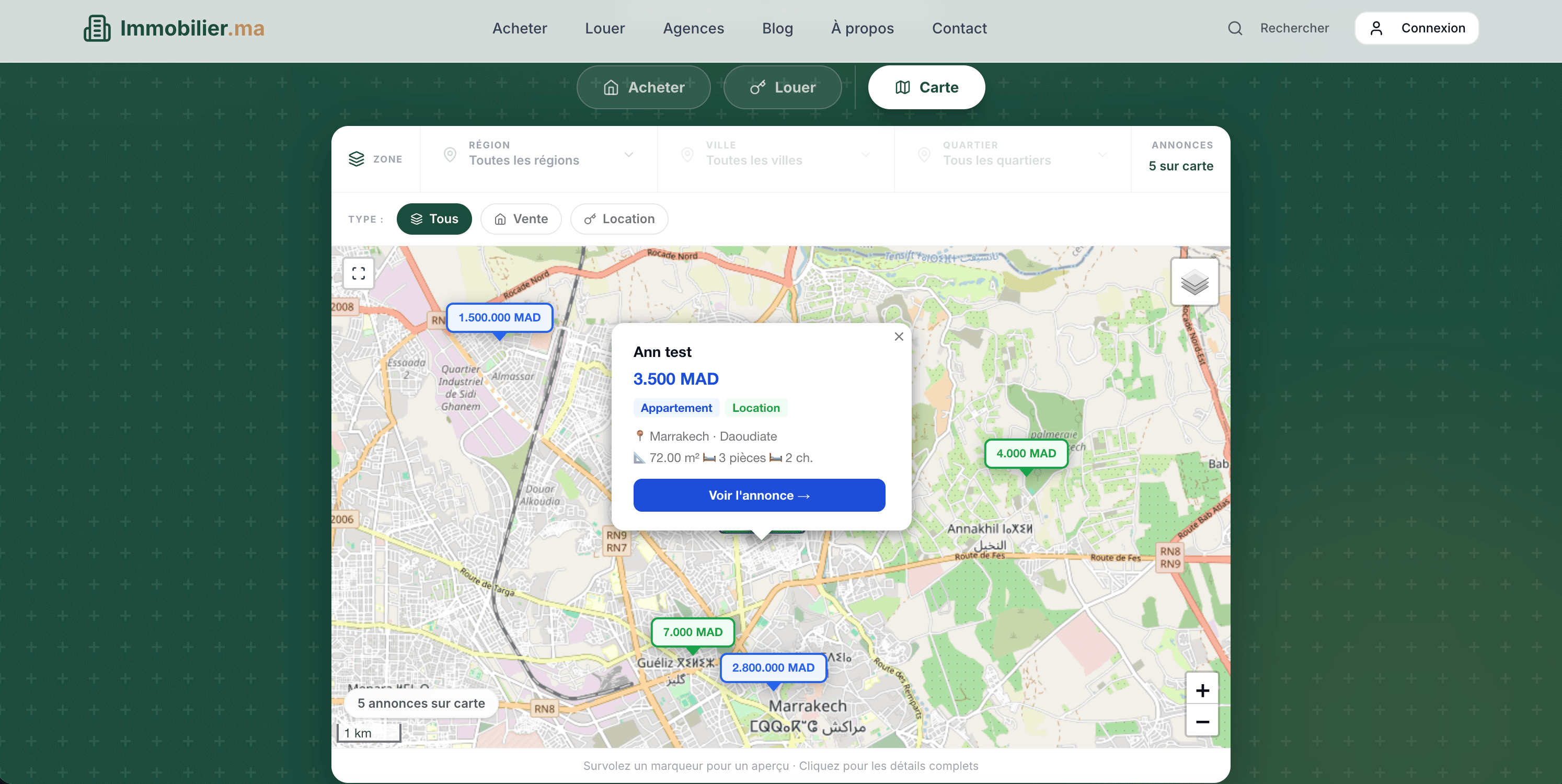The width and height of the screenshot is (1562, 784).
Task: Click the Voir l'annonce button
Action: 759,495
